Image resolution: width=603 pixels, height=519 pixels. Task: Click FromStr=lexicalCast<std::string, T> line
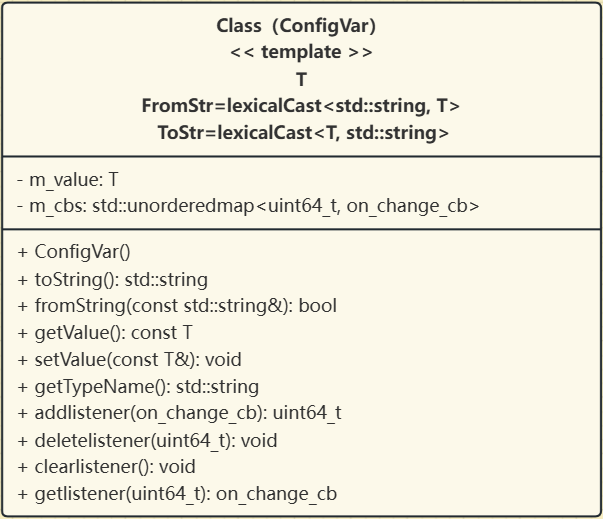coord(301,106)
